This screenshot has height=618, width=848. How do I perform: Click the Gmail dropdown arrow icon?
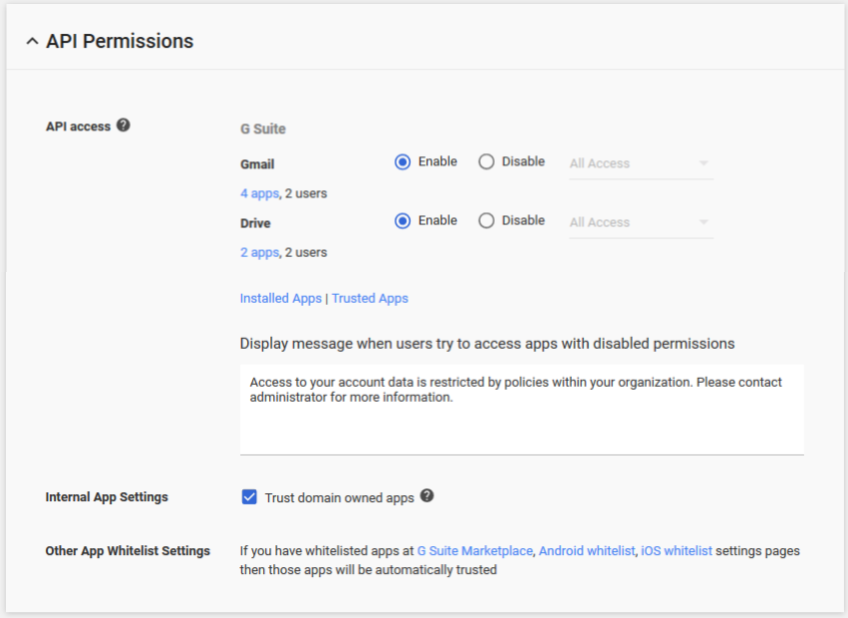click(x=704, y=163)
